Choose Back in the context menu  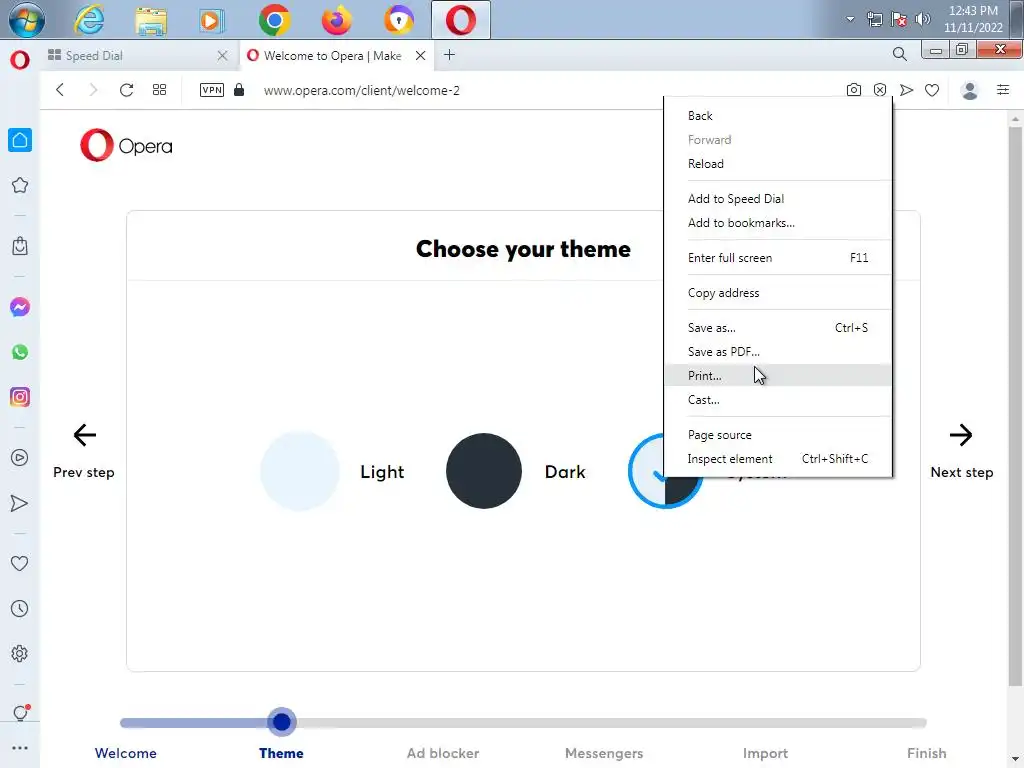click(778, 116)
